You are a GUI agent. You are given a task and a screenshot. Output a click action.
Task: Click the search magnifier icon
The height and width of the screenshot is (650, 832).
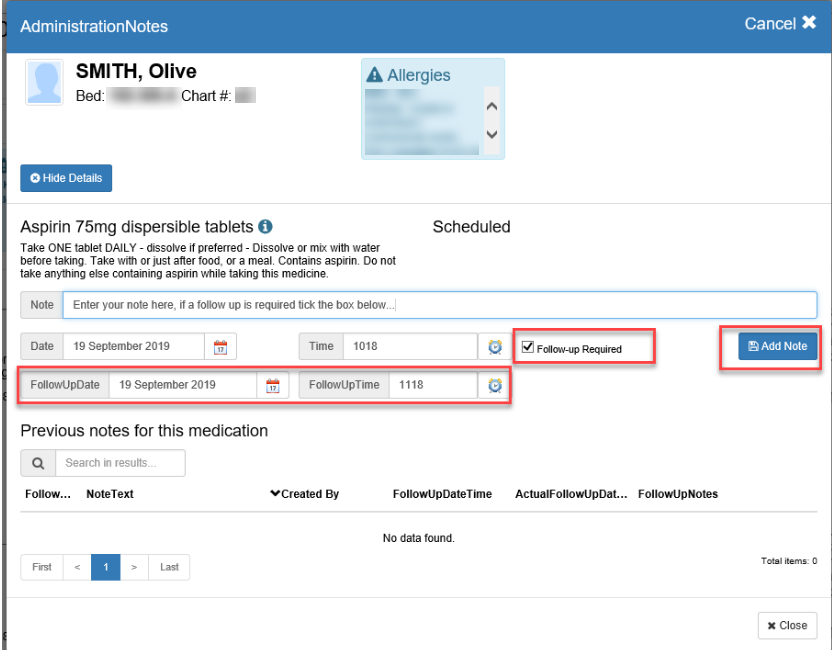38,463
